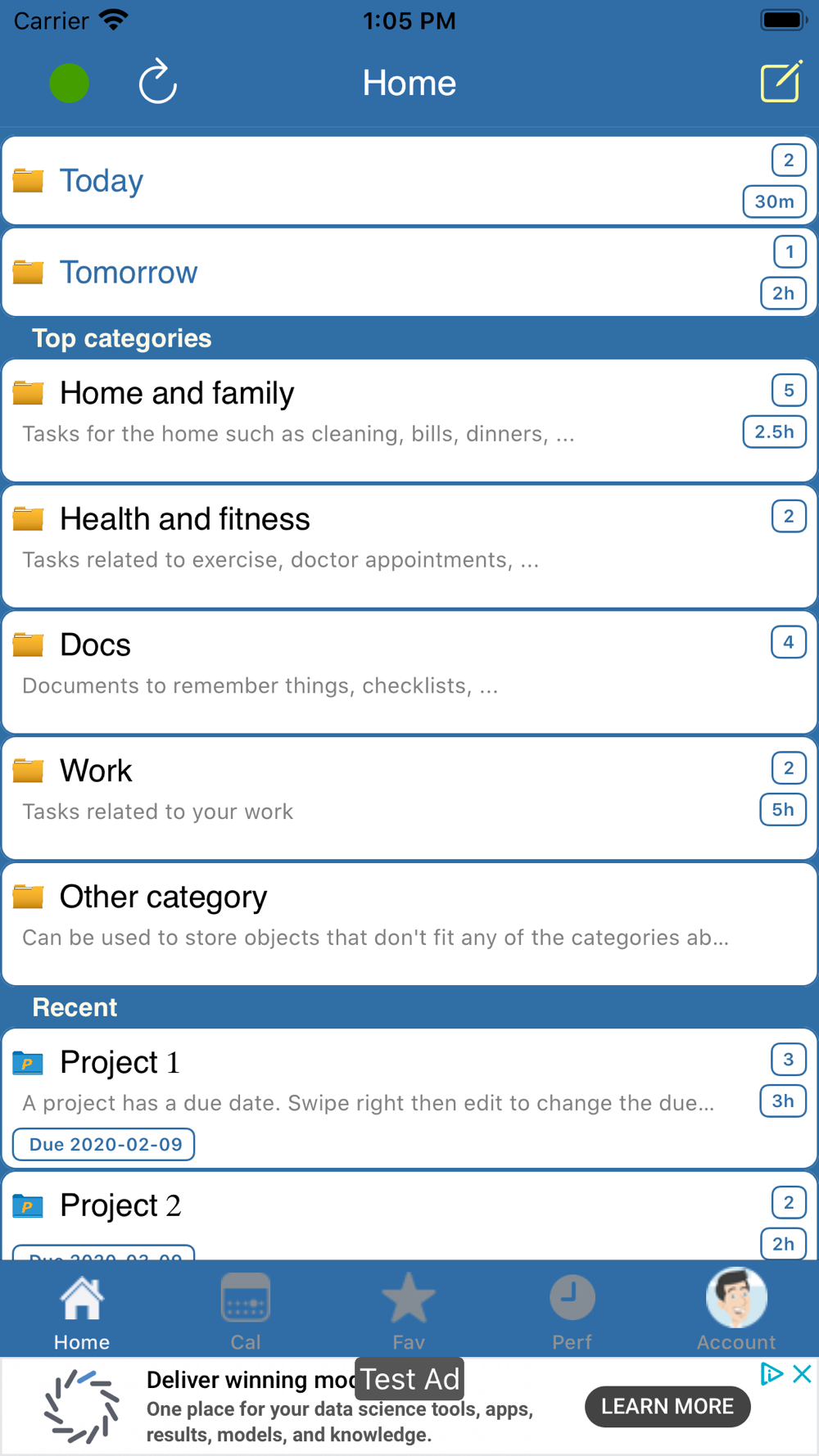Tap the yellow compose new item icon
The width and height of the screenshot is (819, 1456).
pyautogui.click(x=781, y=81)
